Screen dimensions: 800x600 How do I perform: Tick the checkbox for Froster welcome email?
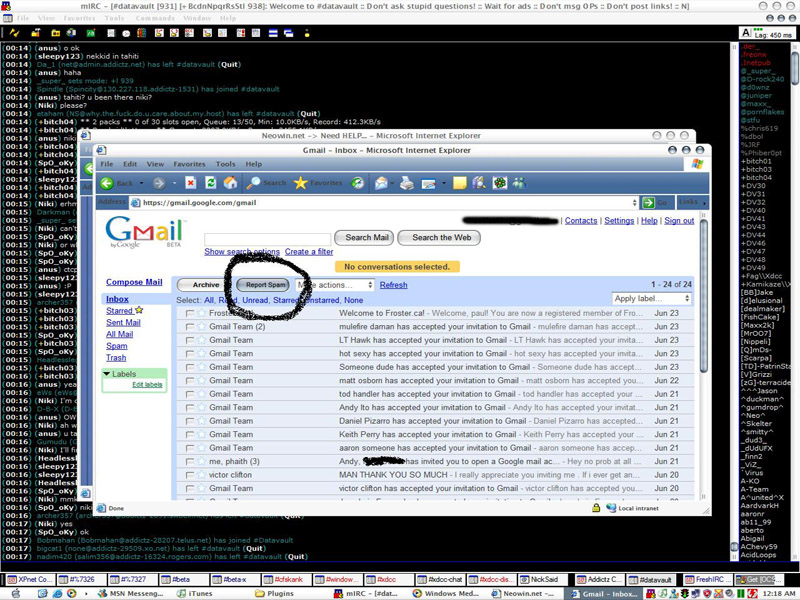click(x=190, y=313)
